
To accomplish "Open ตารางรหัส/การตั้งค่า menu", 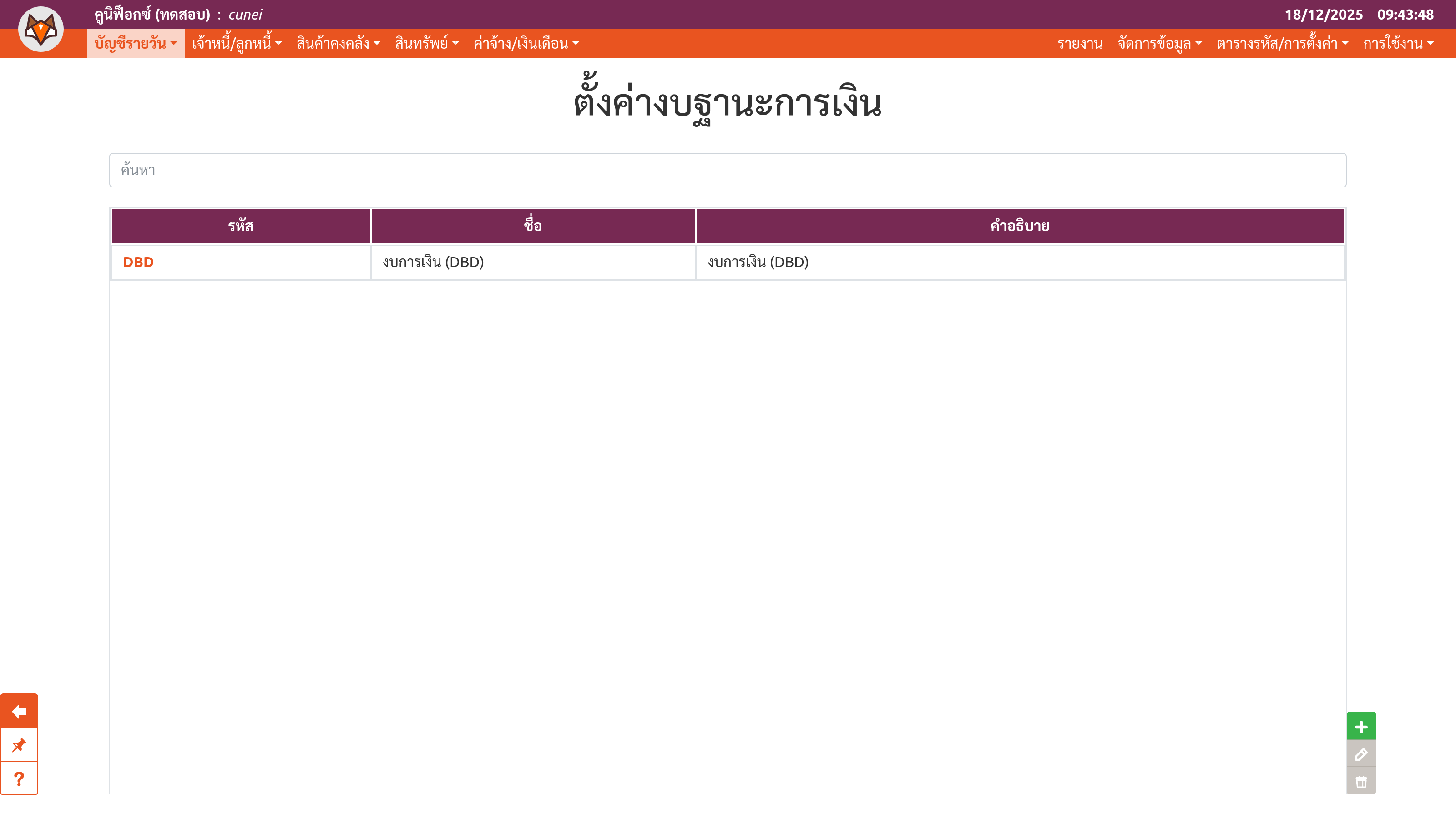I will click(1282, 44).
